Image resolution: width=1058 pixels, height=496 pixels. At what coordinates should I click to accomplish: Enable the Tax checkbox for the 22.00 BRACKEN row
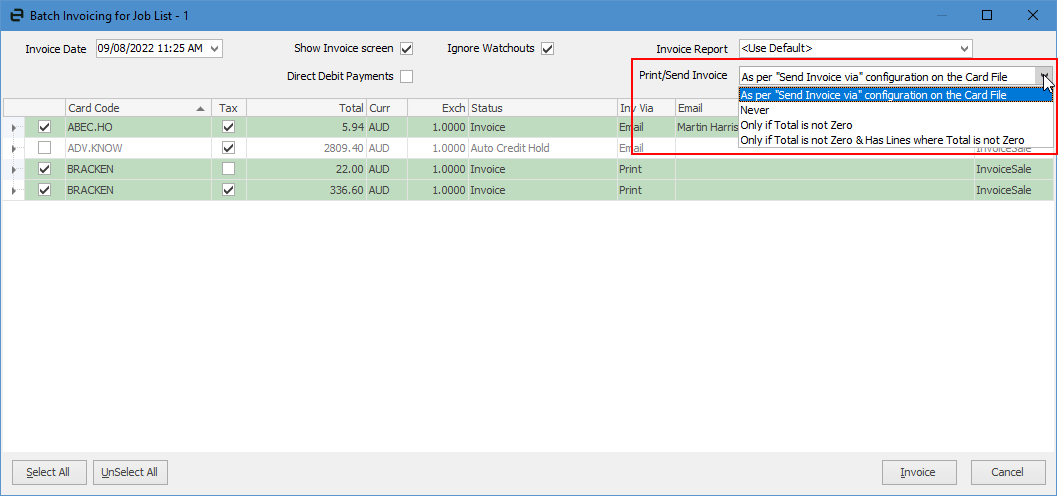[x=228, y=169]
